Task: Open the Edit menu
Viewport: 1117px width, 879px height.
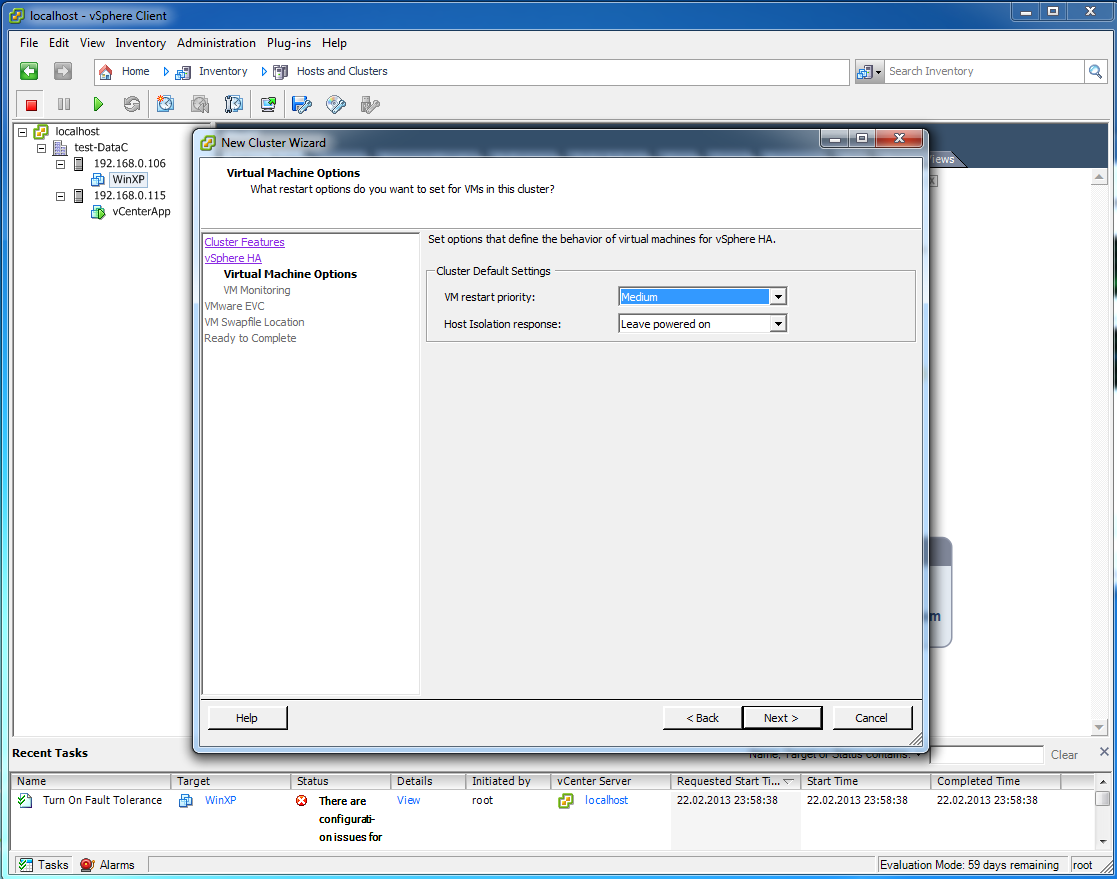Action: [59, 43]
